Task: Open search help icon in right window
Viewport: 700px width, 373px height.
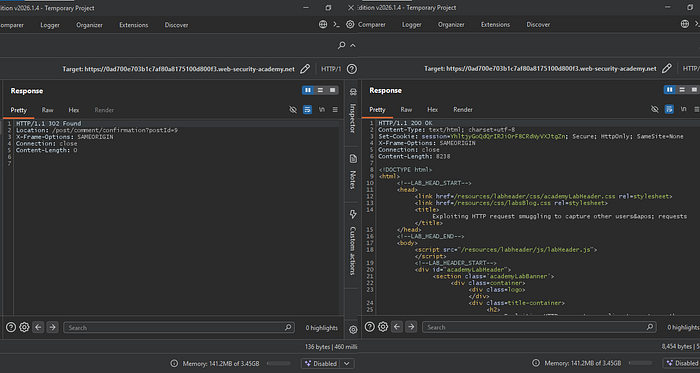Action: (x=370, y=327)
